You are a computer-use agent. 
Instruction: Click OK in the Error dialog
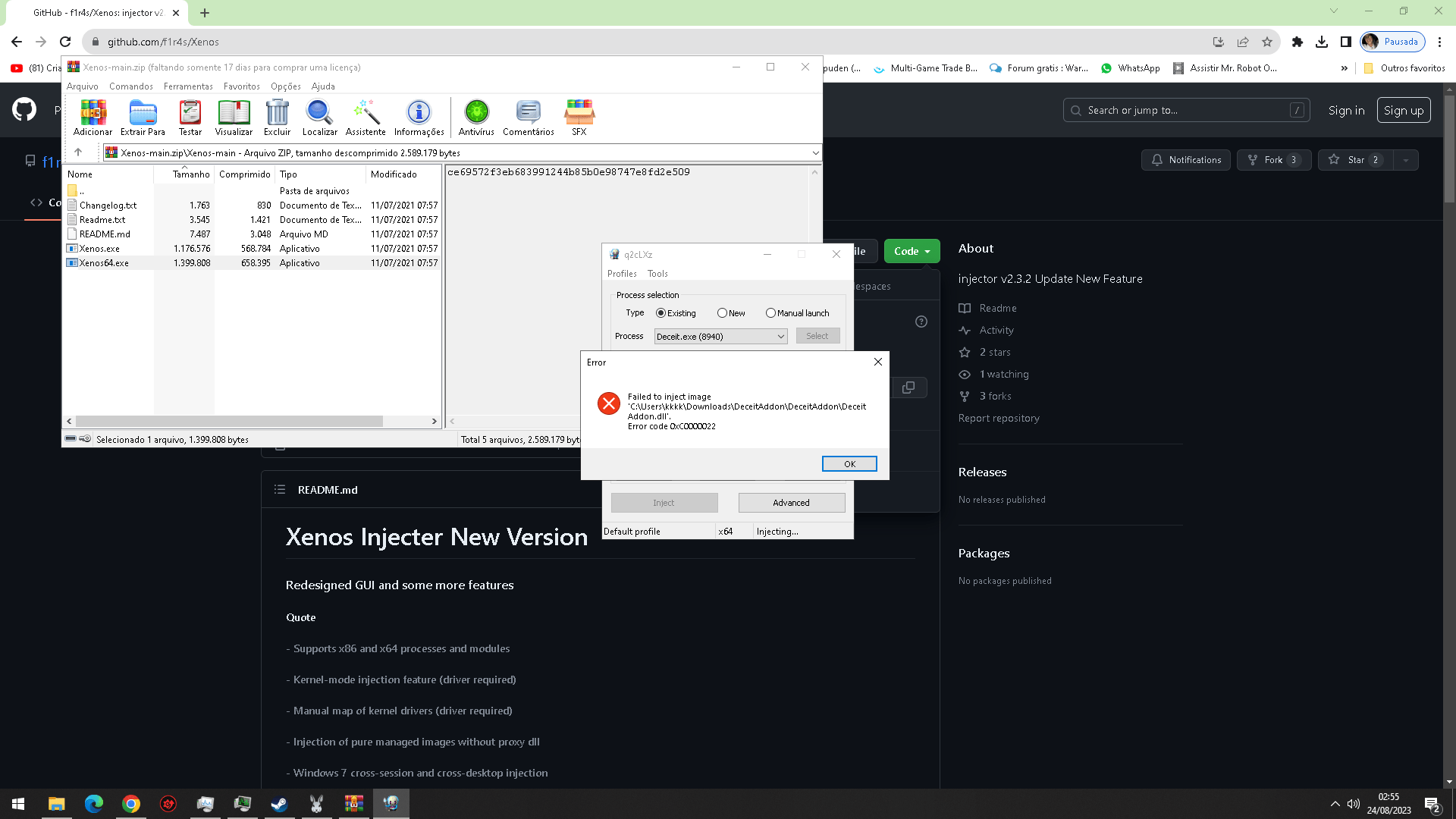click(x=849, y=463)
